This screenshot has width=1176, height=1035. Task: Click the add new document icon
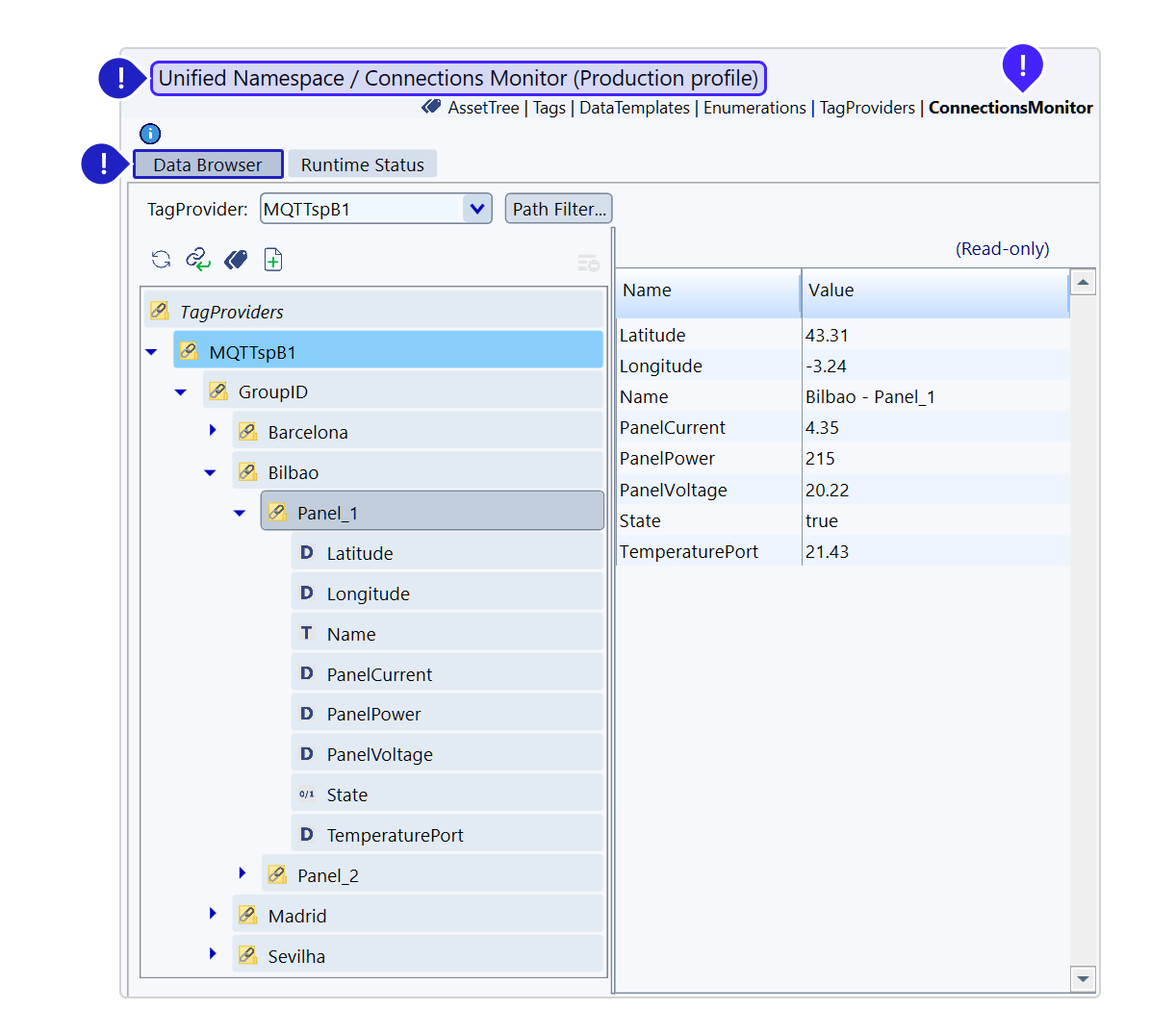click(x=273, y=260)
